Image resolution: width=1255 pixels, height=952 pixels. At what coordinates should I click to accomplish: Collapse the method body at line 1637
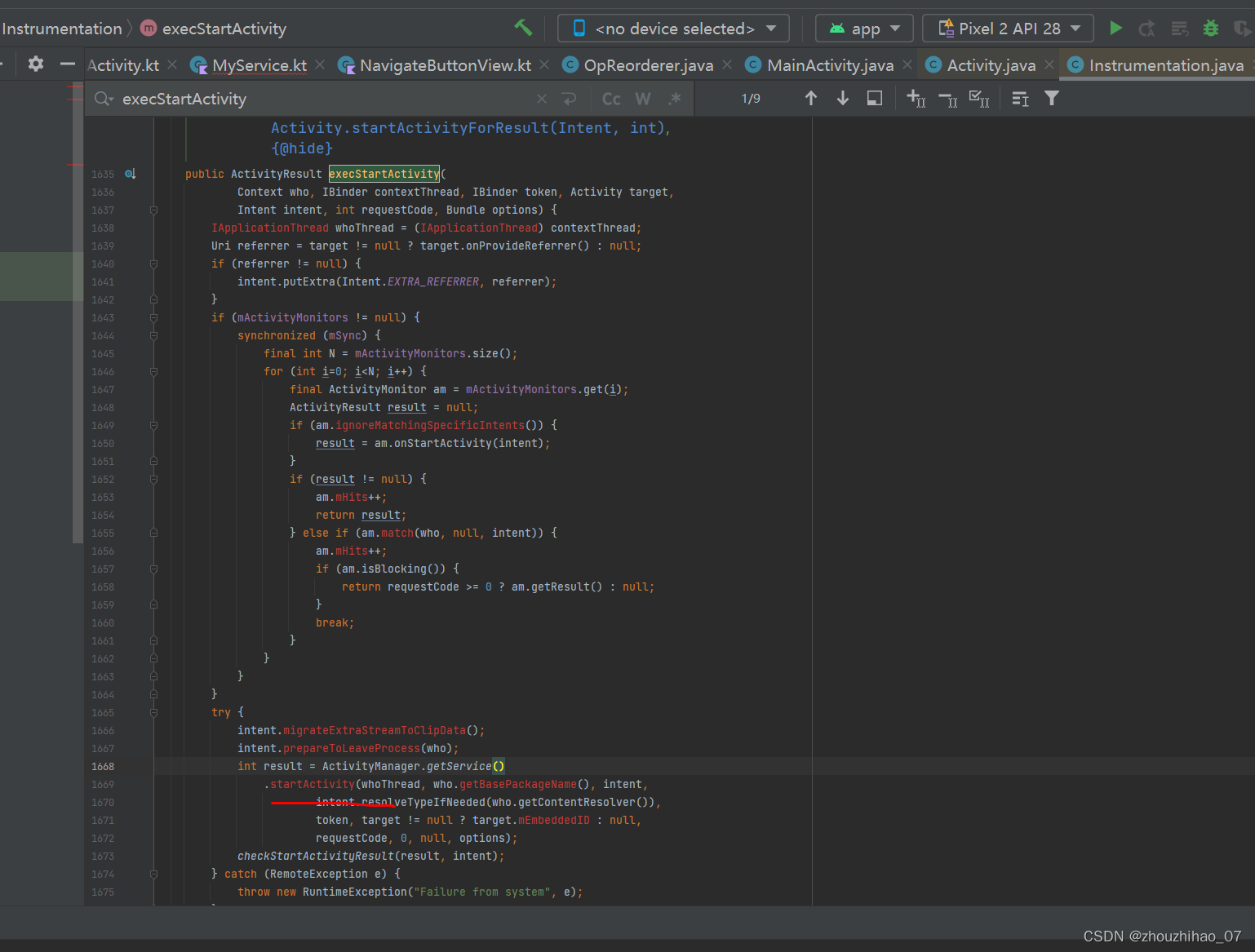[x=153, y=210]
